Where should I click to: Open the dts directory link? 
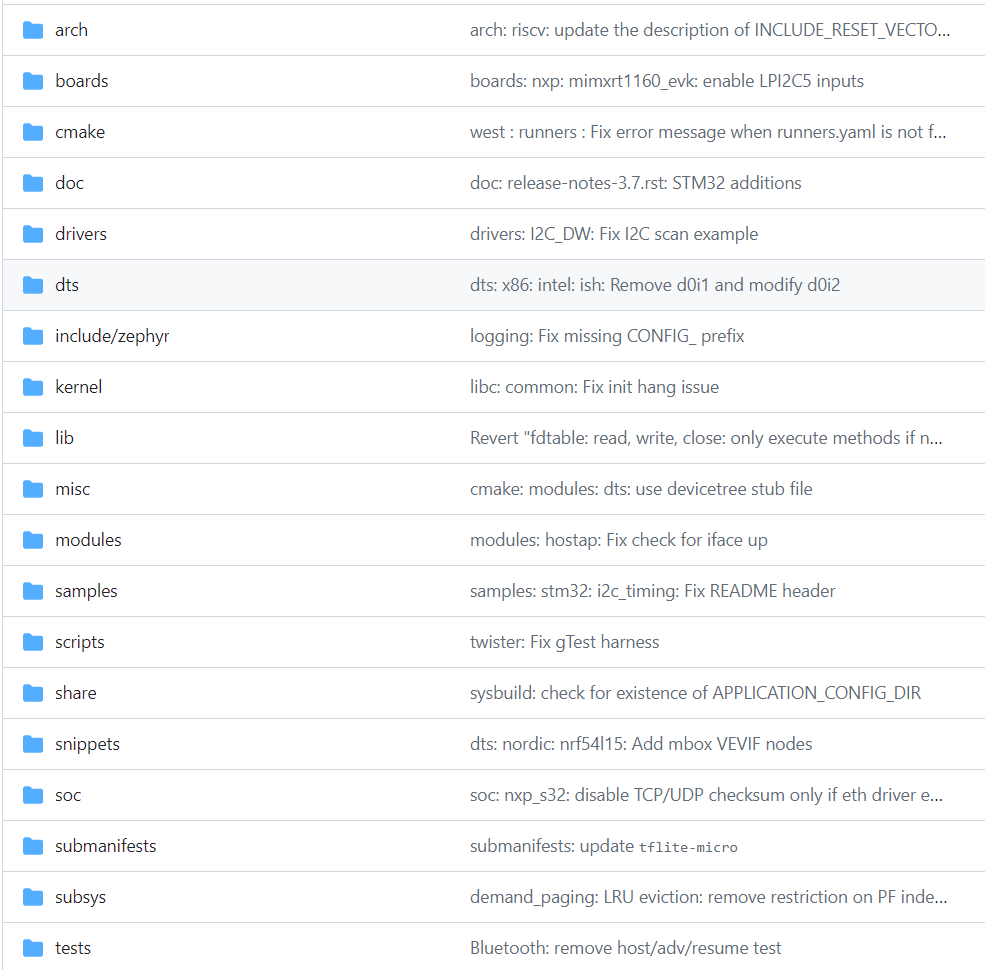tap(67, 285)
